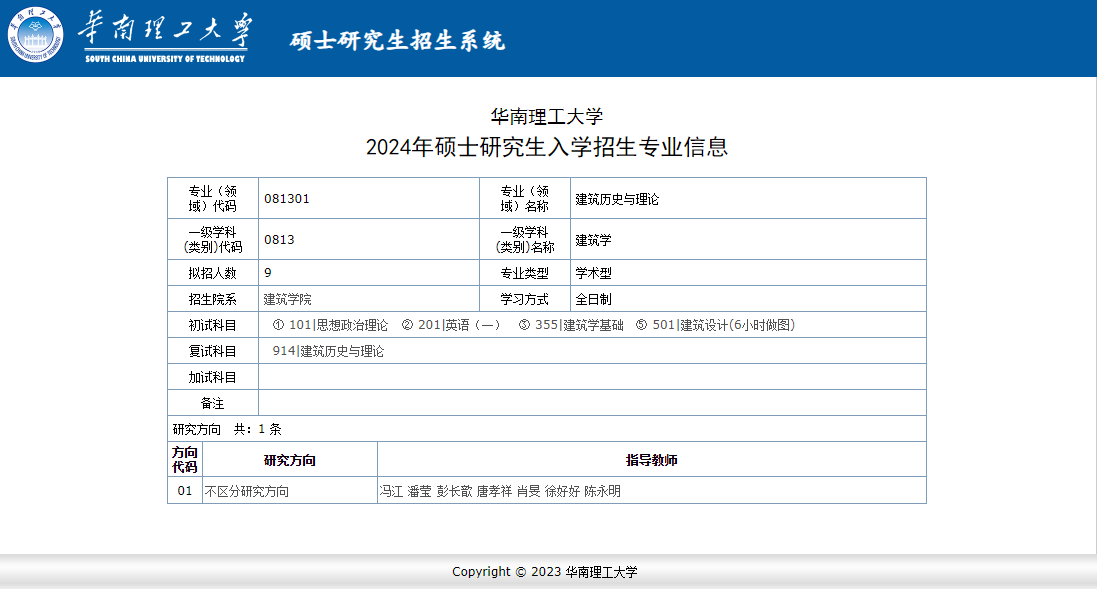Select advisor name 冯江

point(391,491)
